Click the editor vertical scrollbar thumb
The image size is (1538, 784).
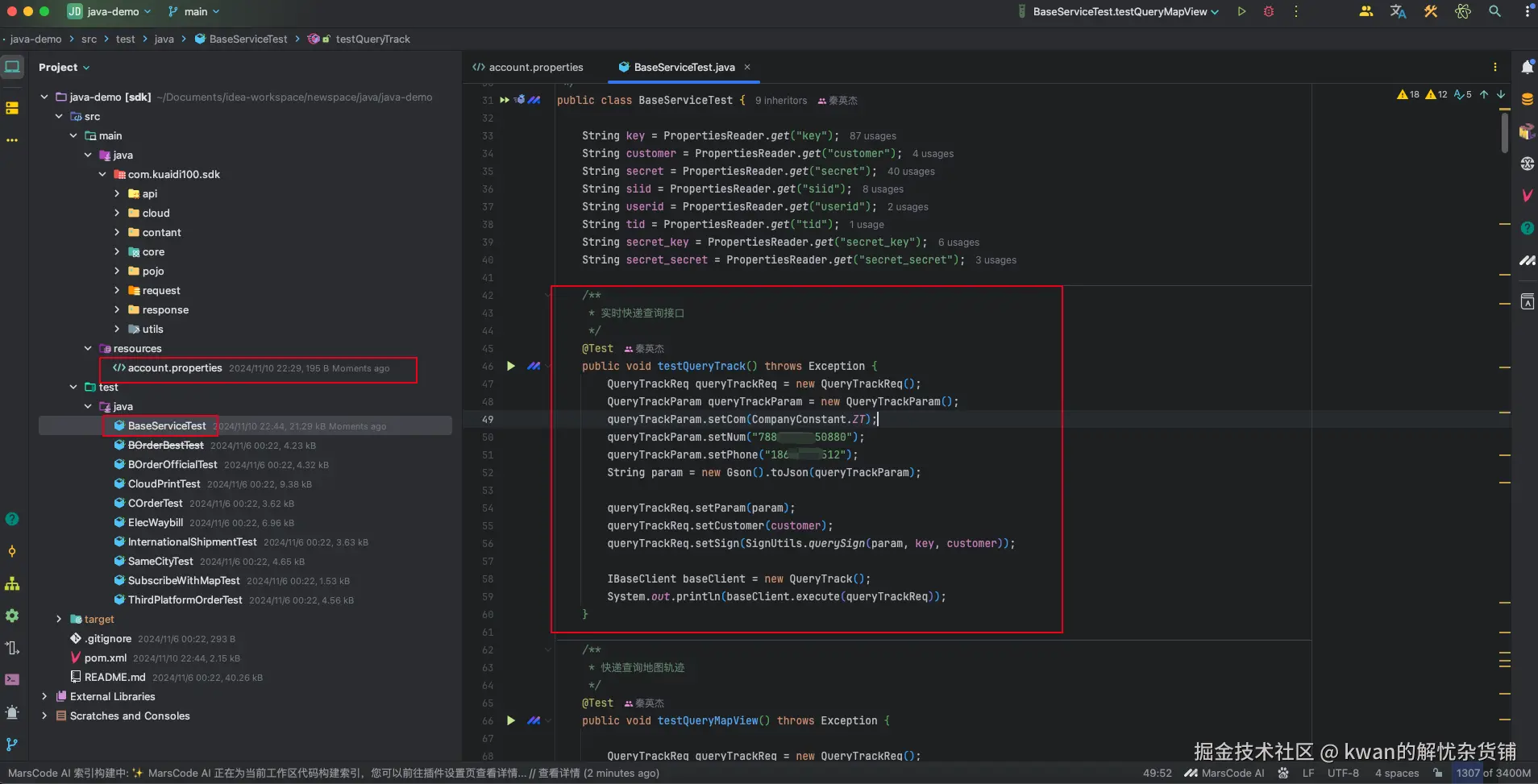coord(1505,132)
